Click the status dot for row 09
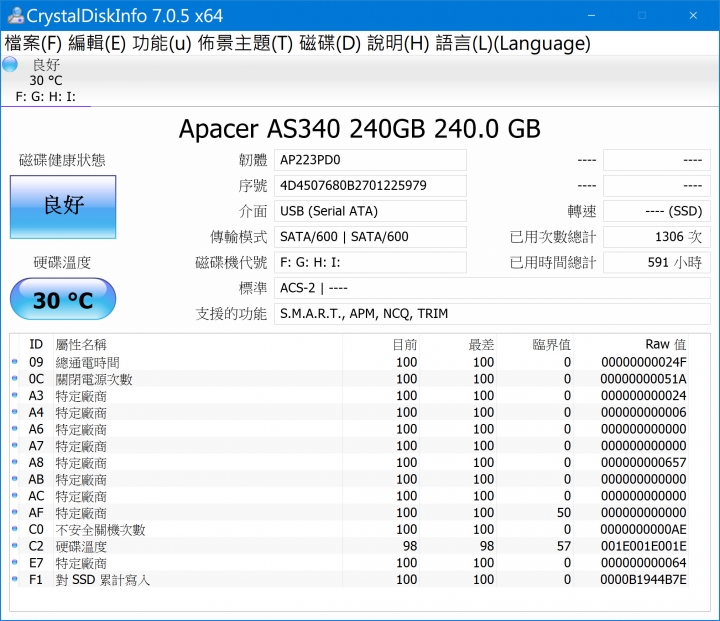720x621 pixels. (15, 362)
